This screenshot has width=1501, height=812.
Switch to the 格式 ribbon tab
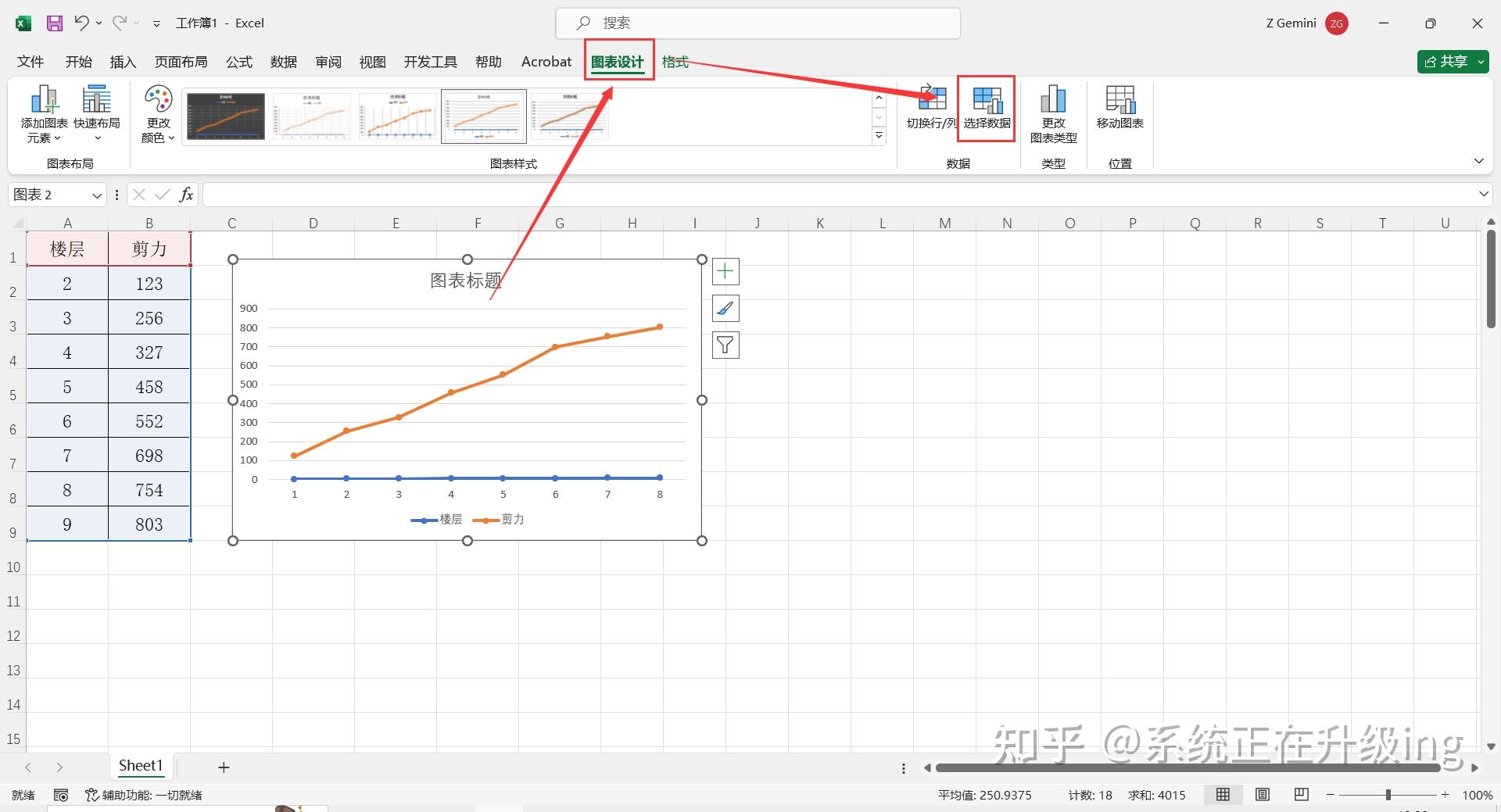point(675,62)
